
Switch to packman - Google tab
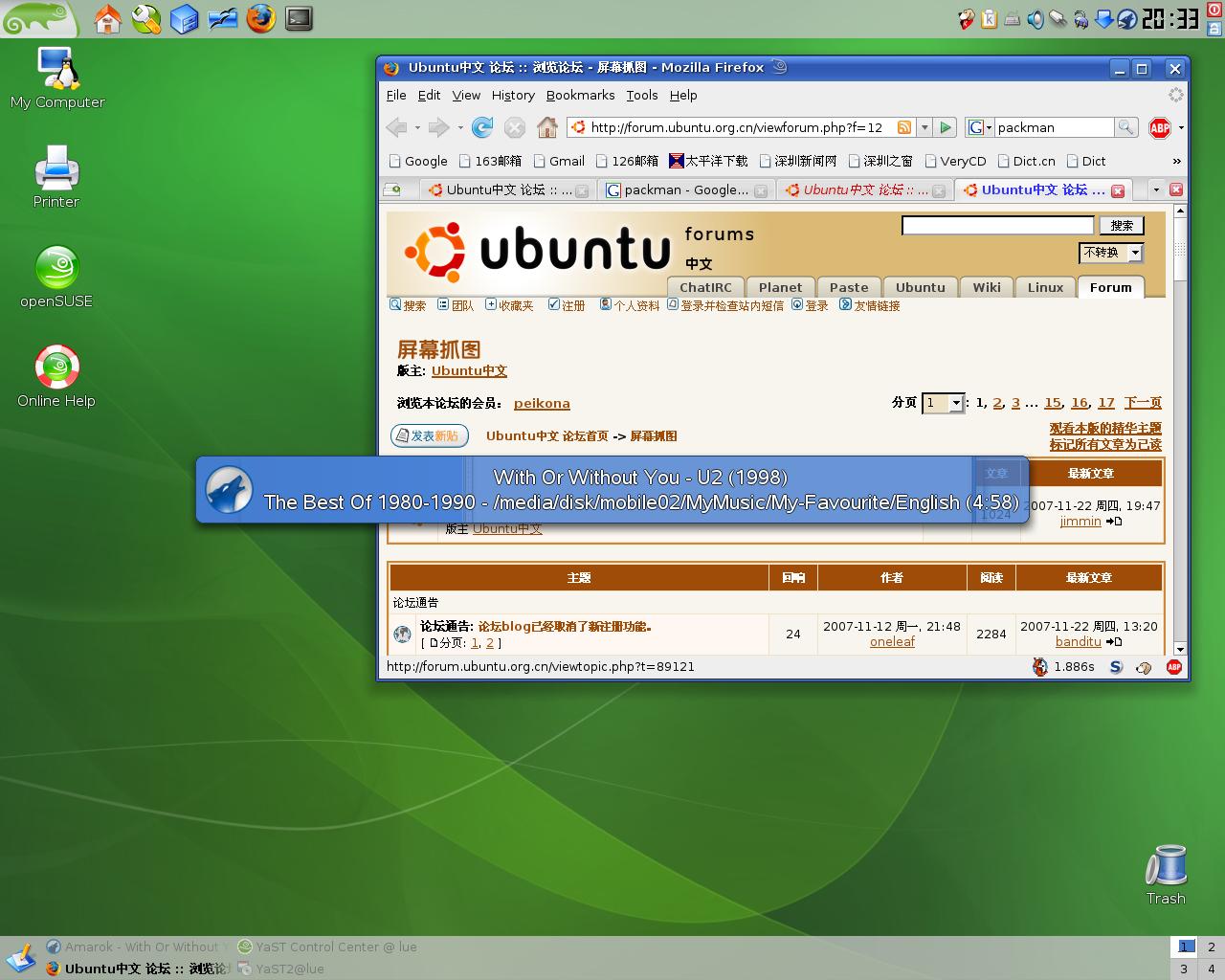[x=686, y=189]
